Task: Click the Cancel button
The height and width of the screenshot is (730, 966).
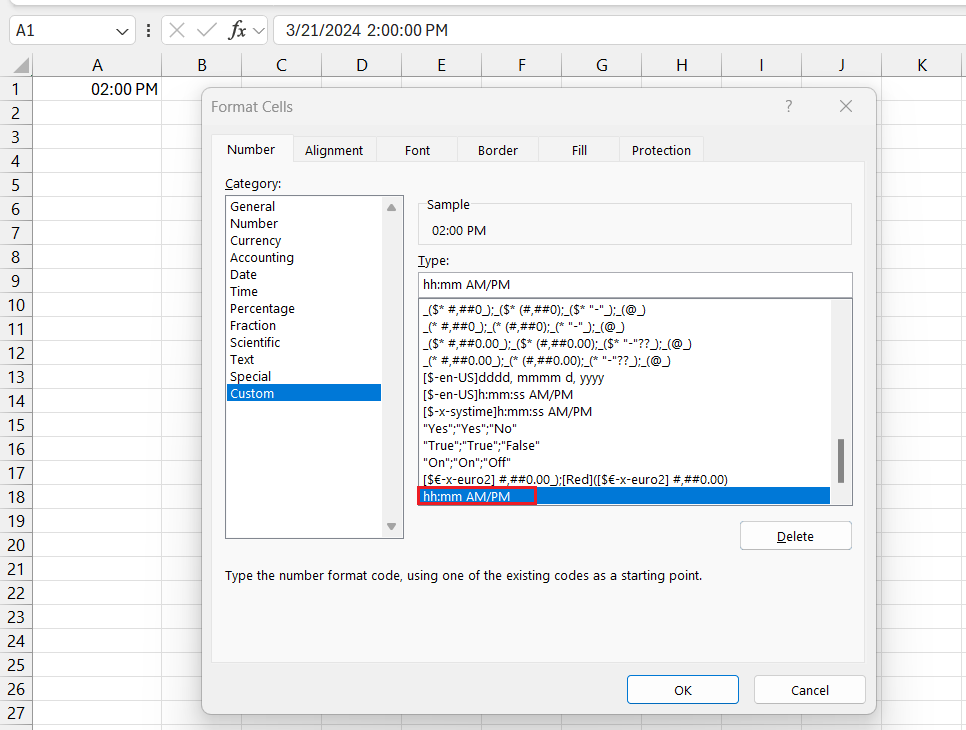Action: pyautogui.click(x=810, y=690)
